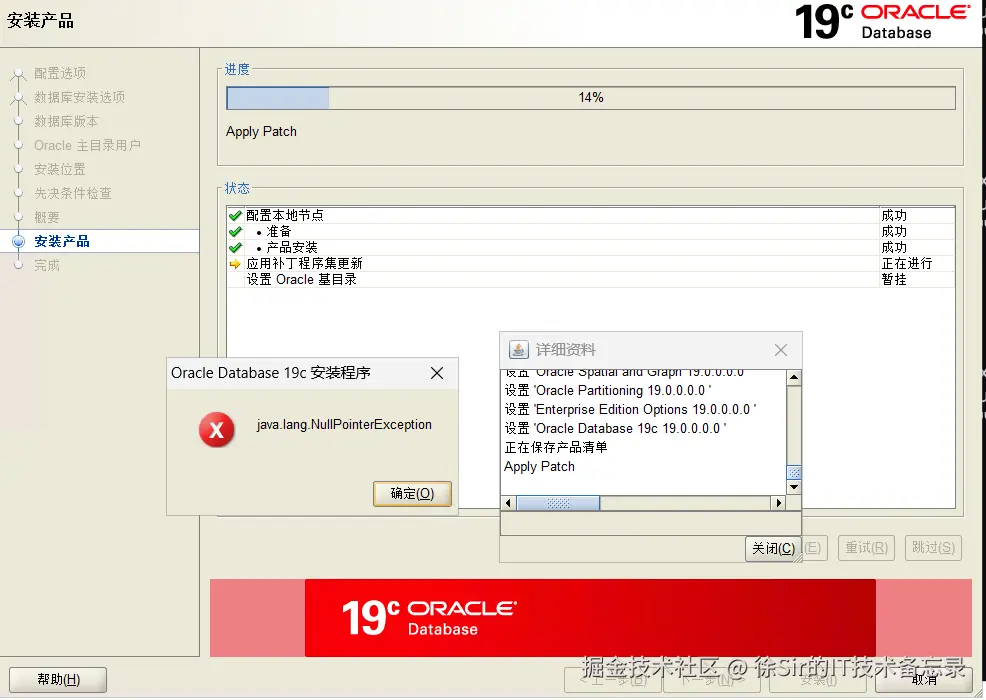Image resolution: width=986 pixels, height=700 pixels.
Task: Select the 数据库版本 step
Action: pos(66,121)
